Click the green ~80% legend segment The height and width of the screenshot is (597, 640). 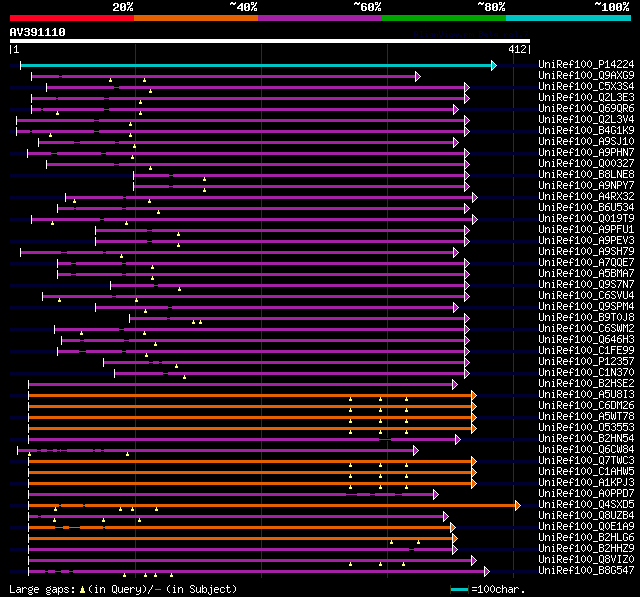coord(444,18)
